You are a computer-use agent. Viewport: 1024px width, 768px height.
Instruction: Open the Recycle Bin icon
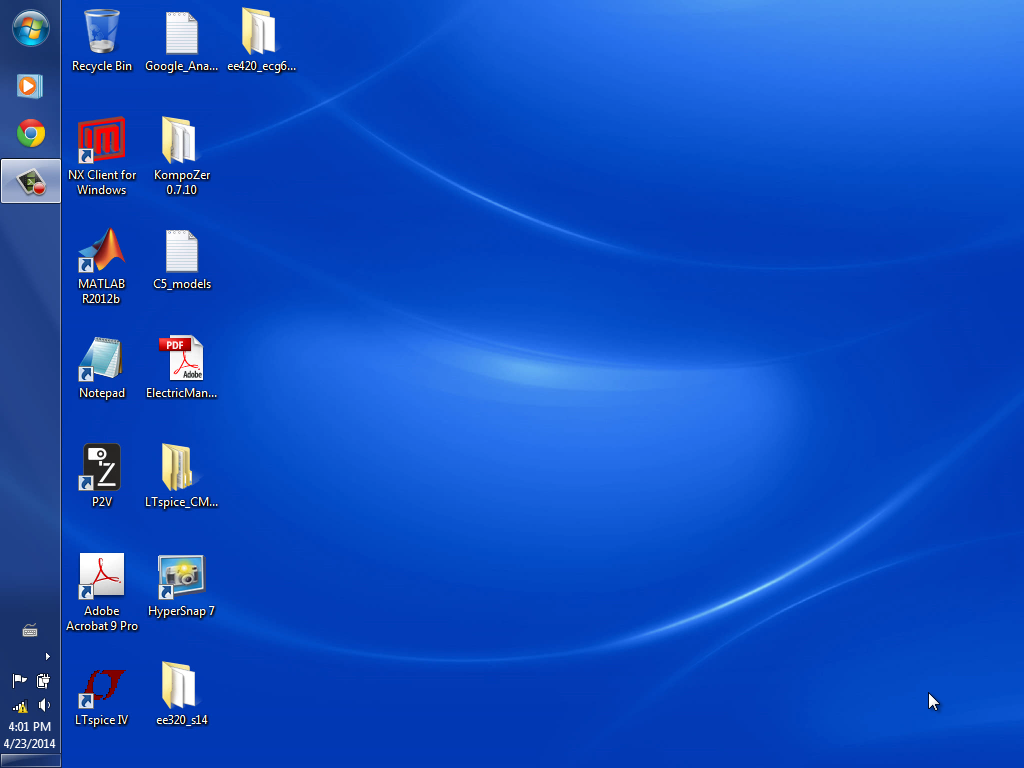(x=102, y=40)
